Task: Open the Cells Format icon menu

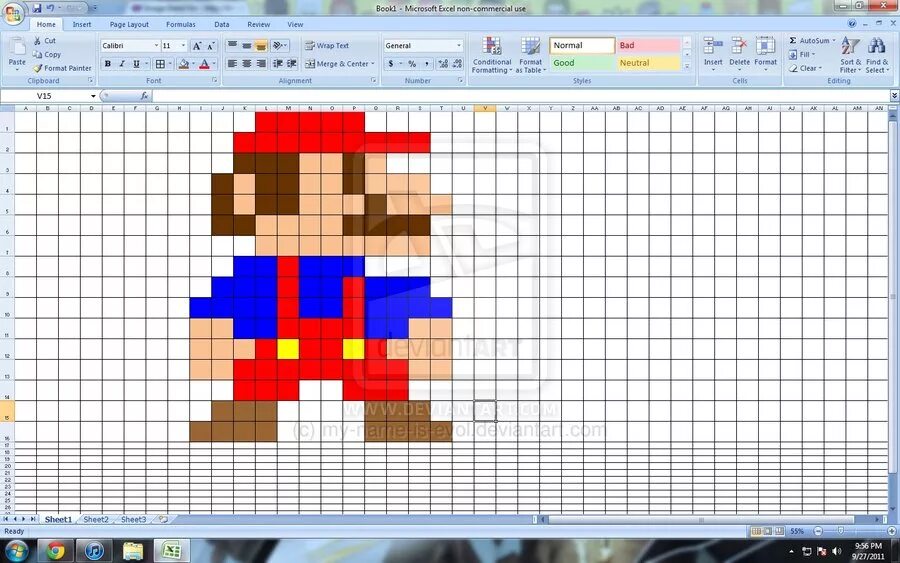Action: coord(765,53)
